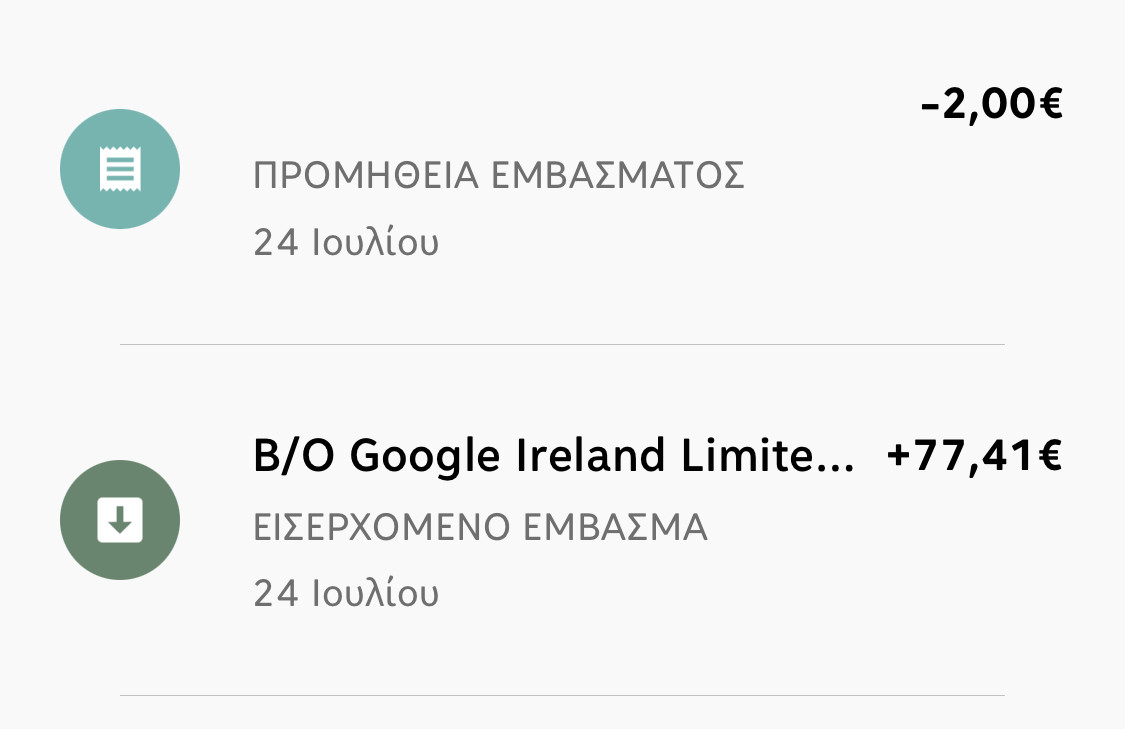The image size is (1125, 729).
Task: Click the minus sign before 2,00€
Action: [930, 106]
